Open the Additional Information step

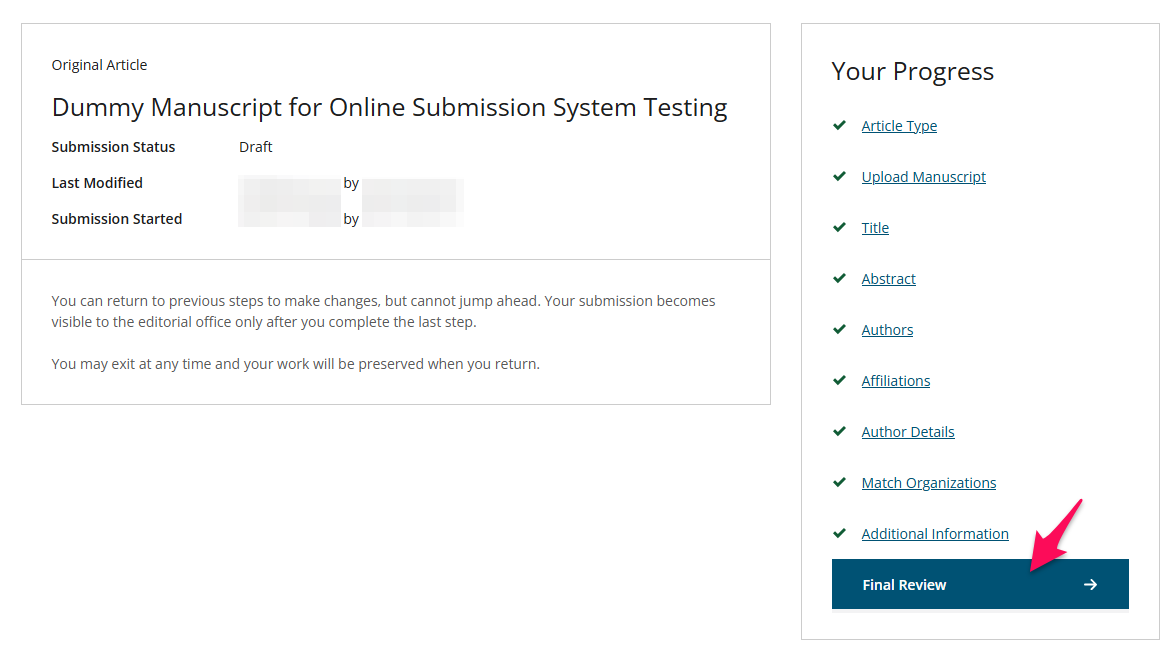(x=935, y=534)
